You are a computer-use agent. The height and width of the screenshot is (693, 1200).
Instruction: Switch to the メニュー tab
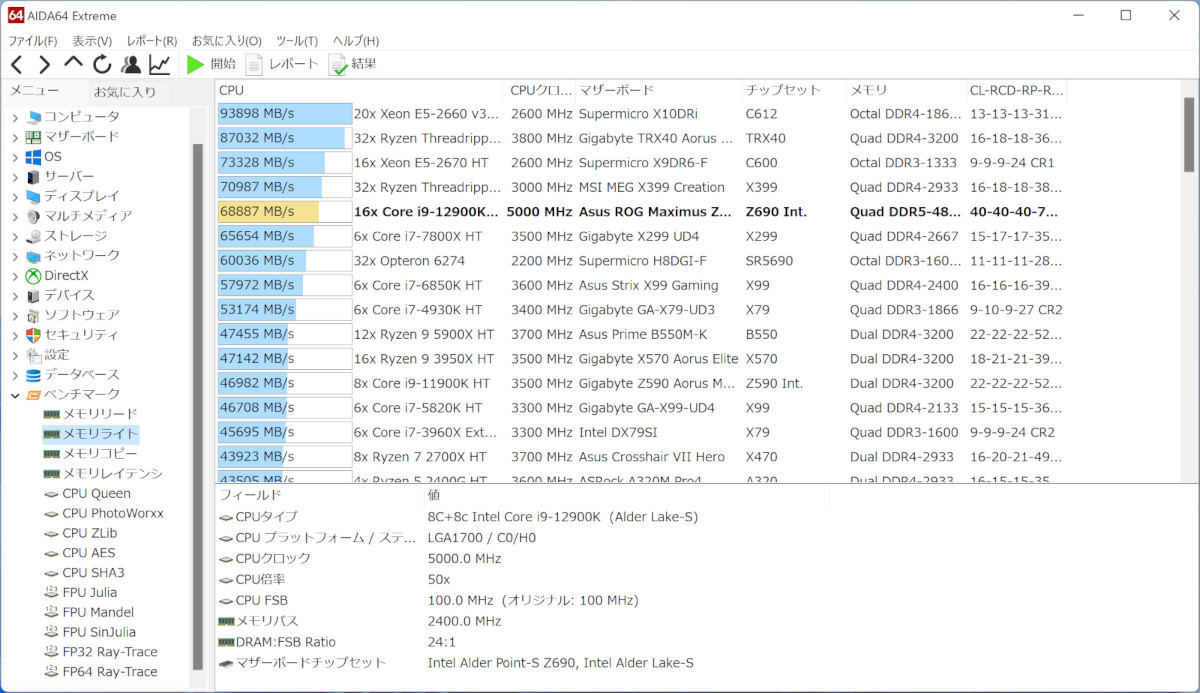coord(34,91)
